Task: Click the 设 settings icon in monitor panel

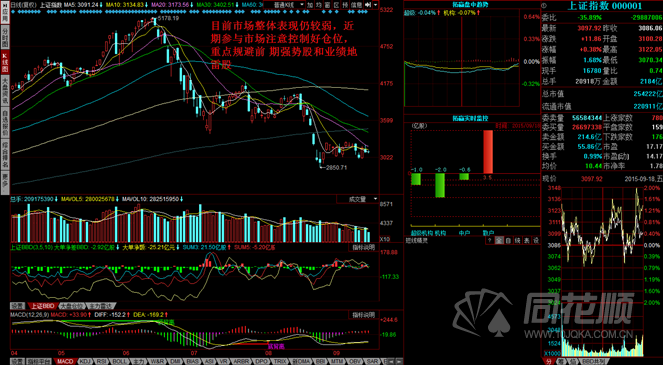Action: (536, 240)
